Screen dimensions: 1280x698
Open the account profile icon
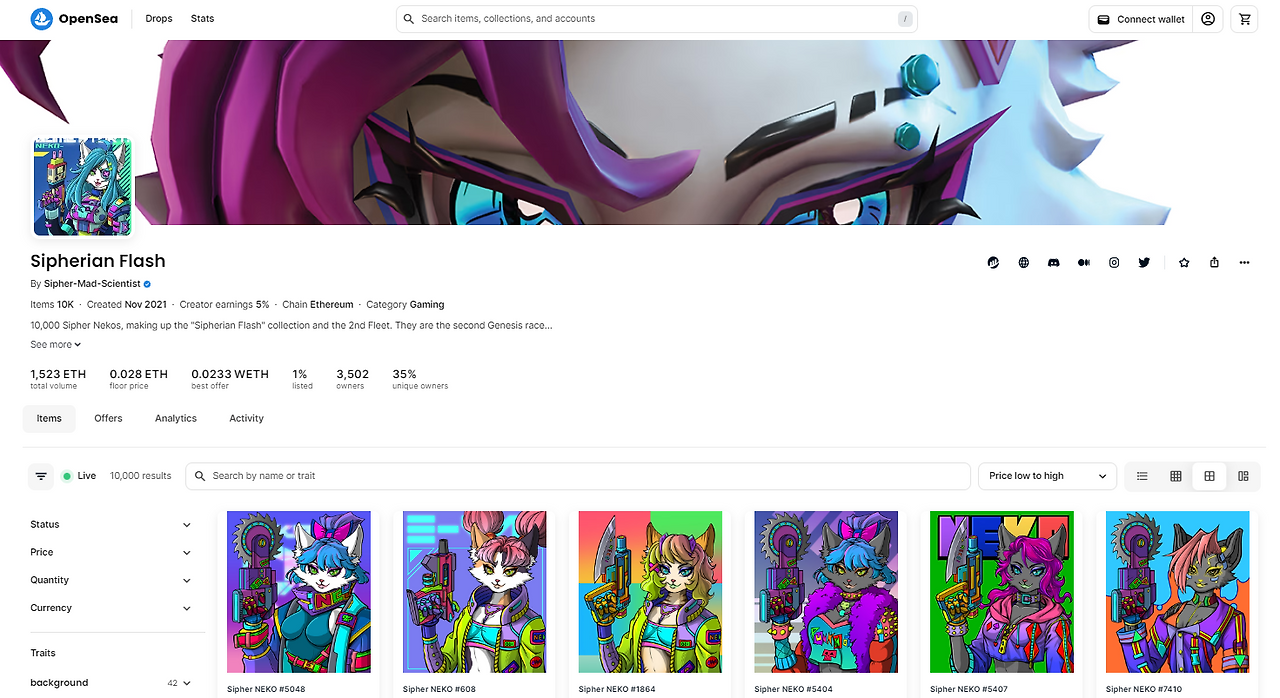[1208, 19]
